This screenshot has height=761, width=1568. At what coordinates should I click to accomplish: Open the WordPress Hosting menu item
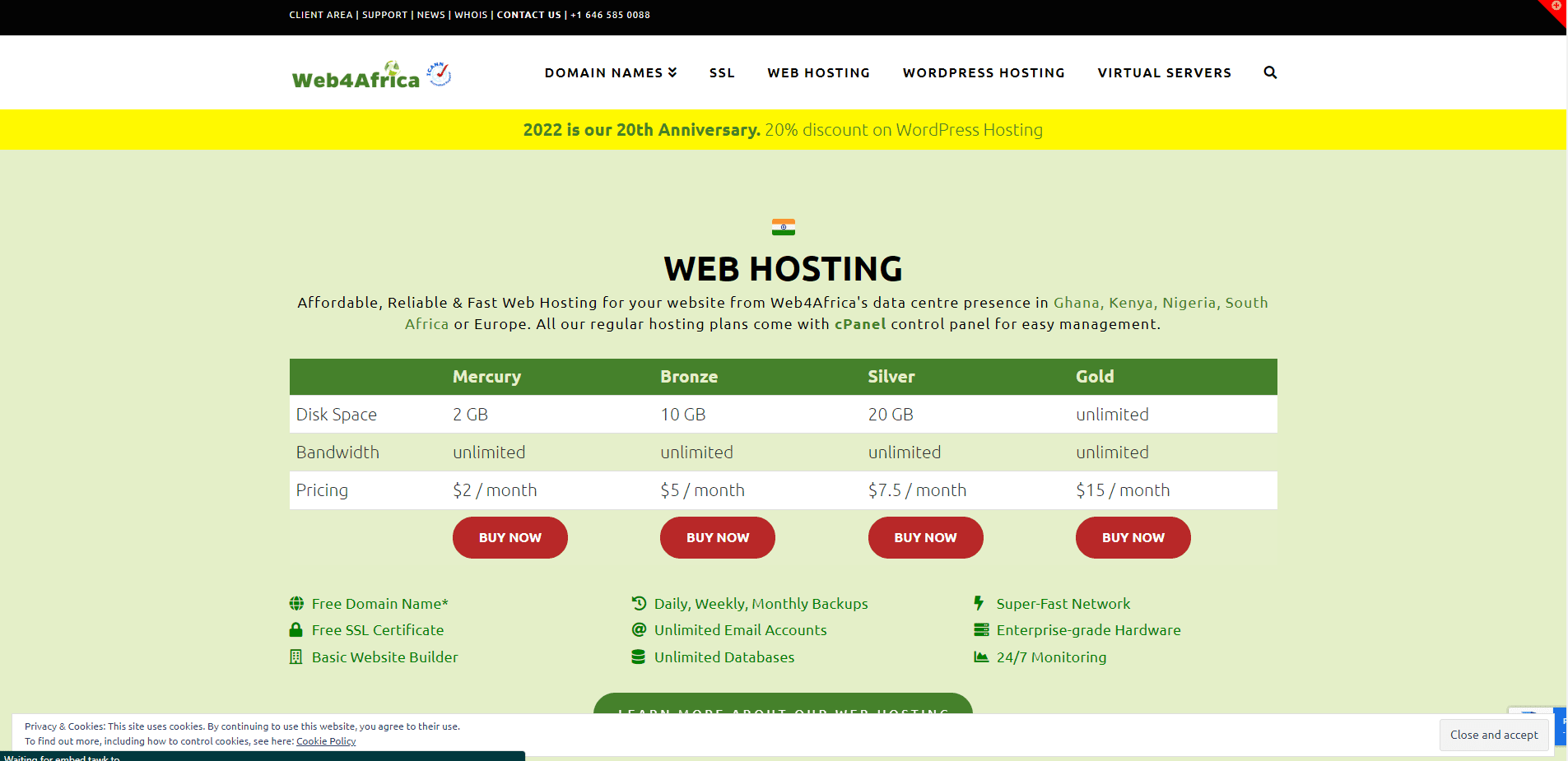[x=983, y=72]
